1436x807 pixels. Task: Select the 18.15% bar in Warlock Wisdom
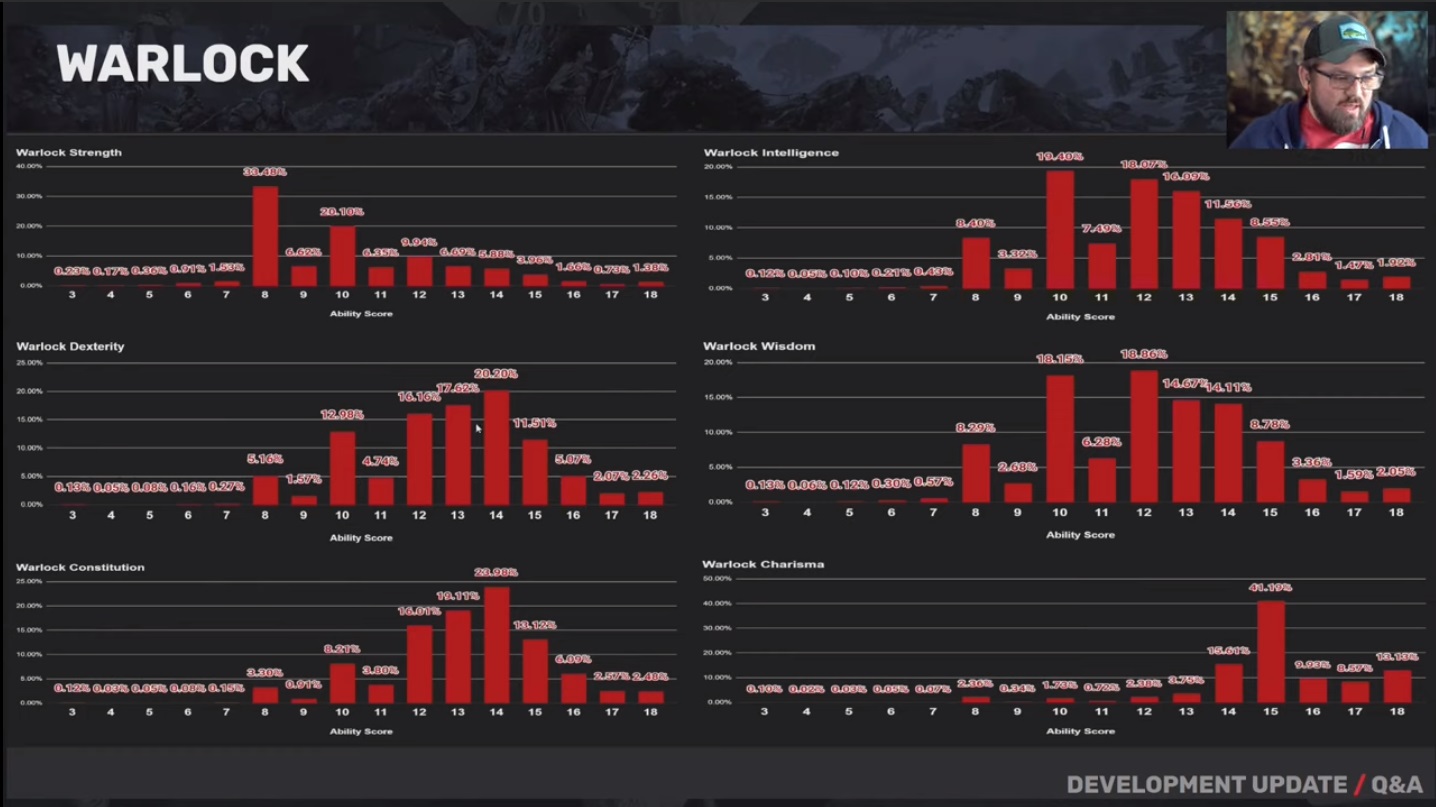1060,439
